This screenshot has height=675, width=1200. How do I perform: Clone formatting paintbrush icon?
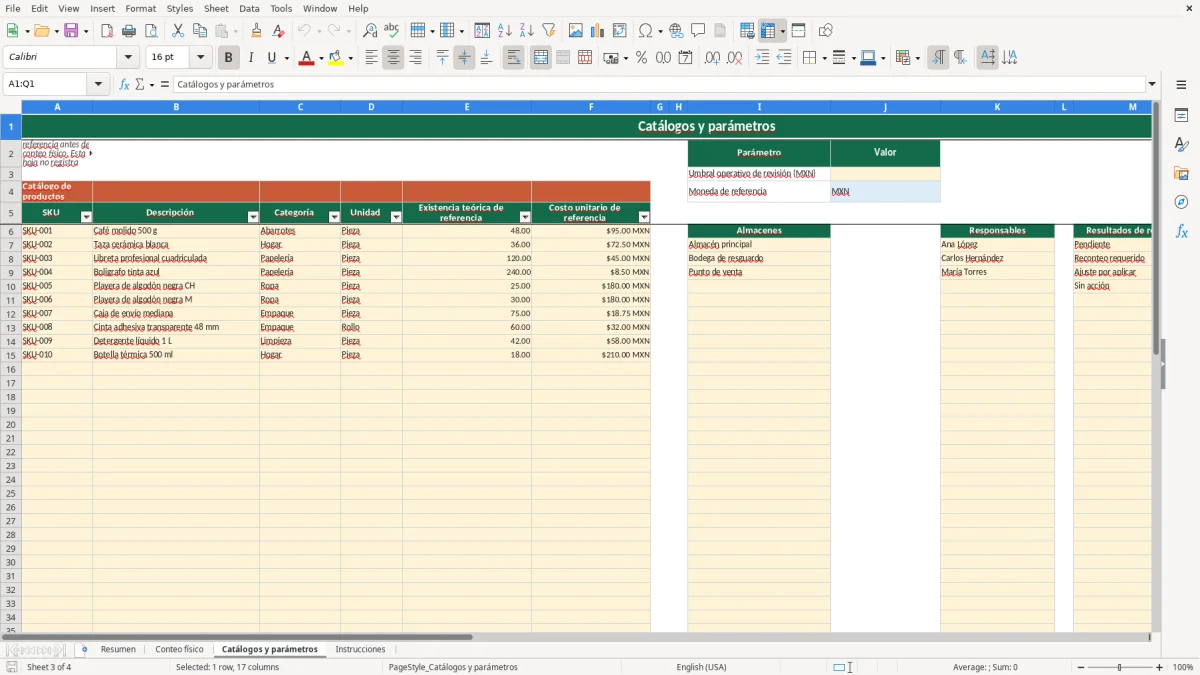coord(257,31)
